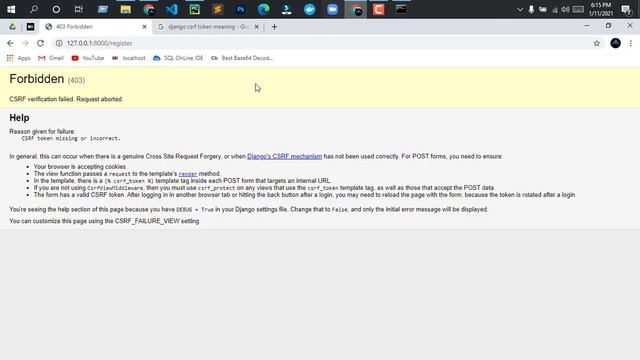Screen dimensions: 640x360
Task: Open the microphone tray icon
Action: pyautogui.click(x=531, y=9)
